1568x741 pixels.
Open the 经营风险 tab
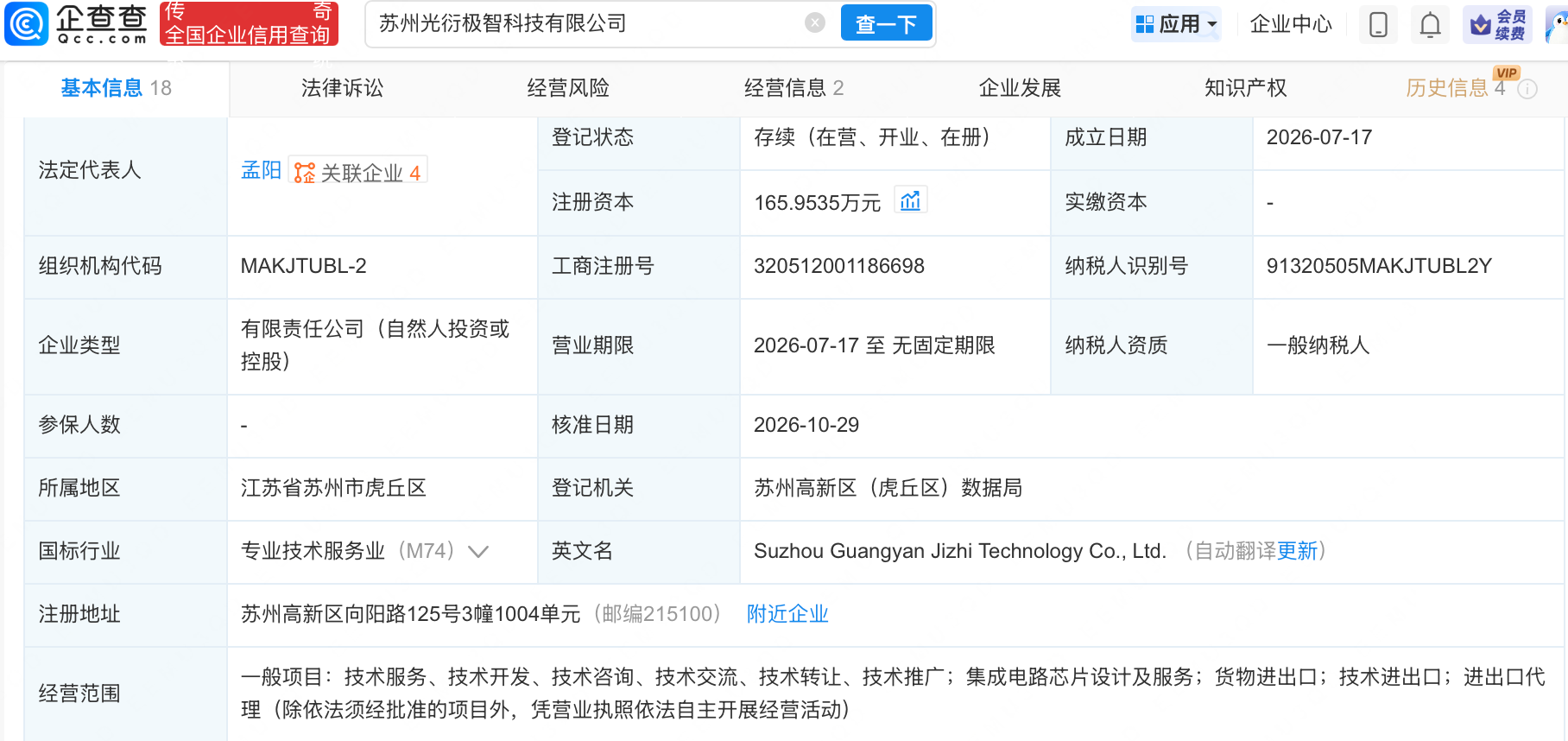point(568,88)
